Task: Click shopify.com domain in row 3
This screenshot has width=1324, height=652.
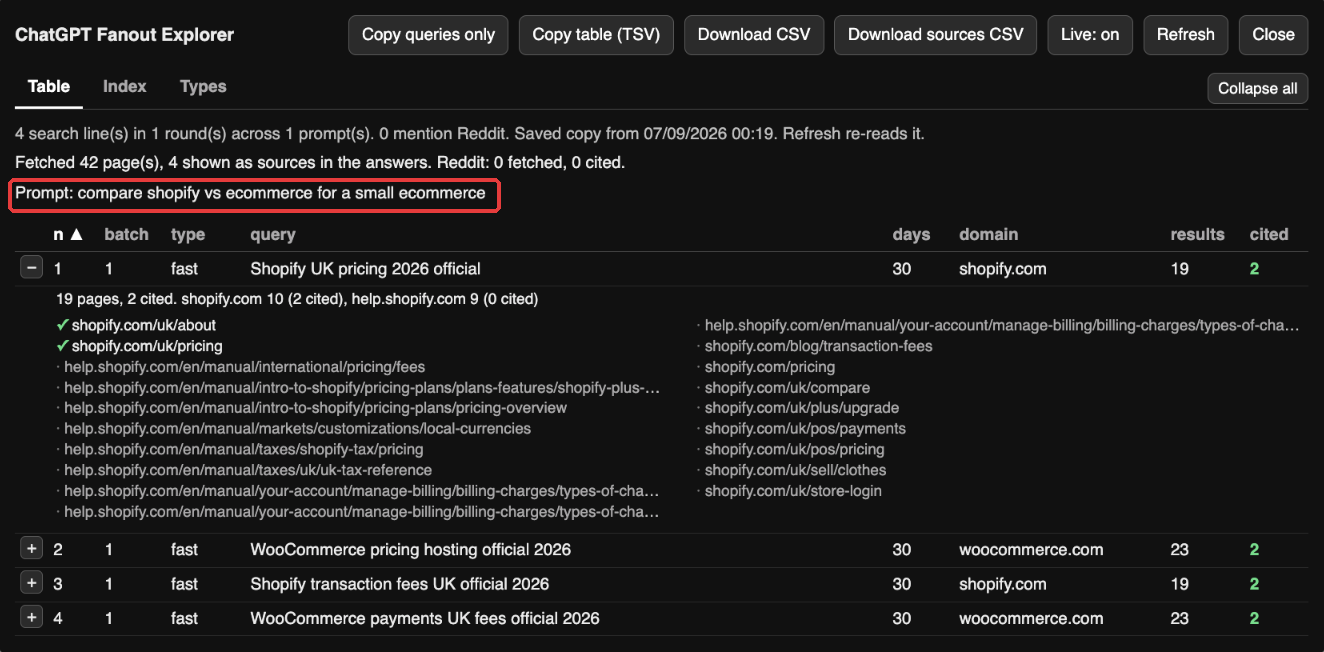Action: (x=1003, y=584)
